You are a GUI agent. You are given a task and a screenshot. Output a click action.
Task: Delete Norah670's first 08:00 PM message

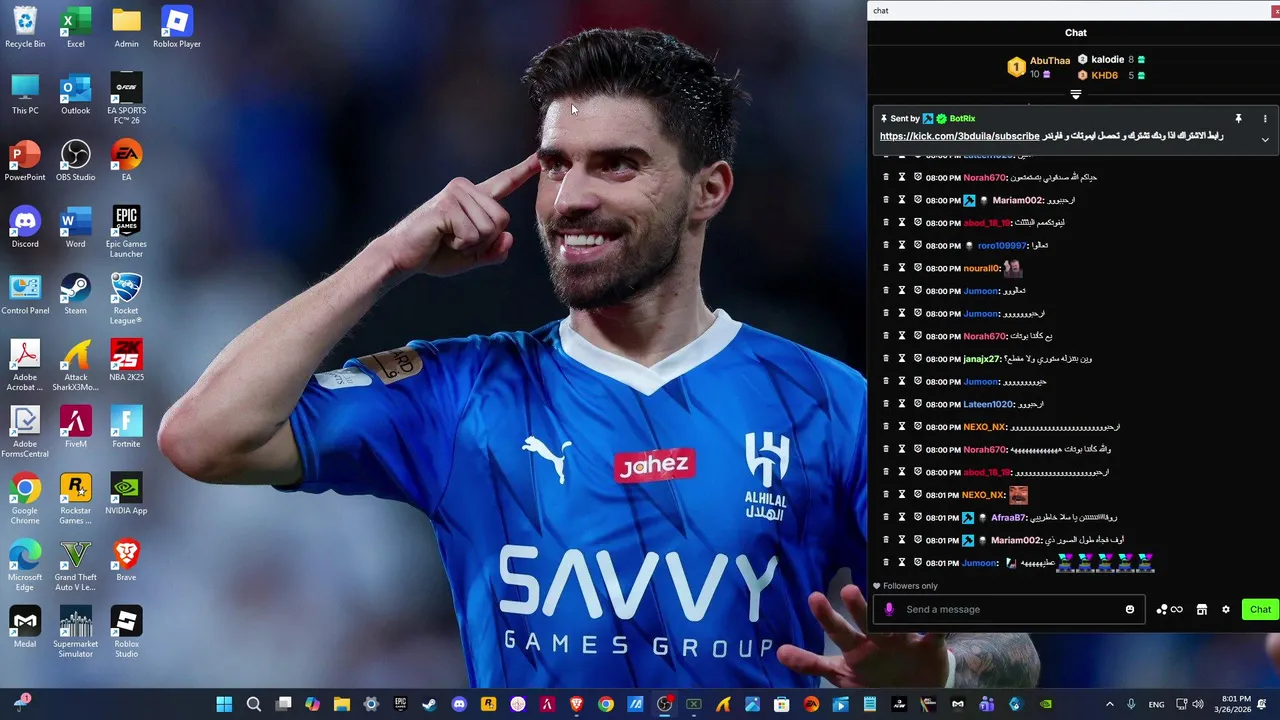[x=886, y=177]
